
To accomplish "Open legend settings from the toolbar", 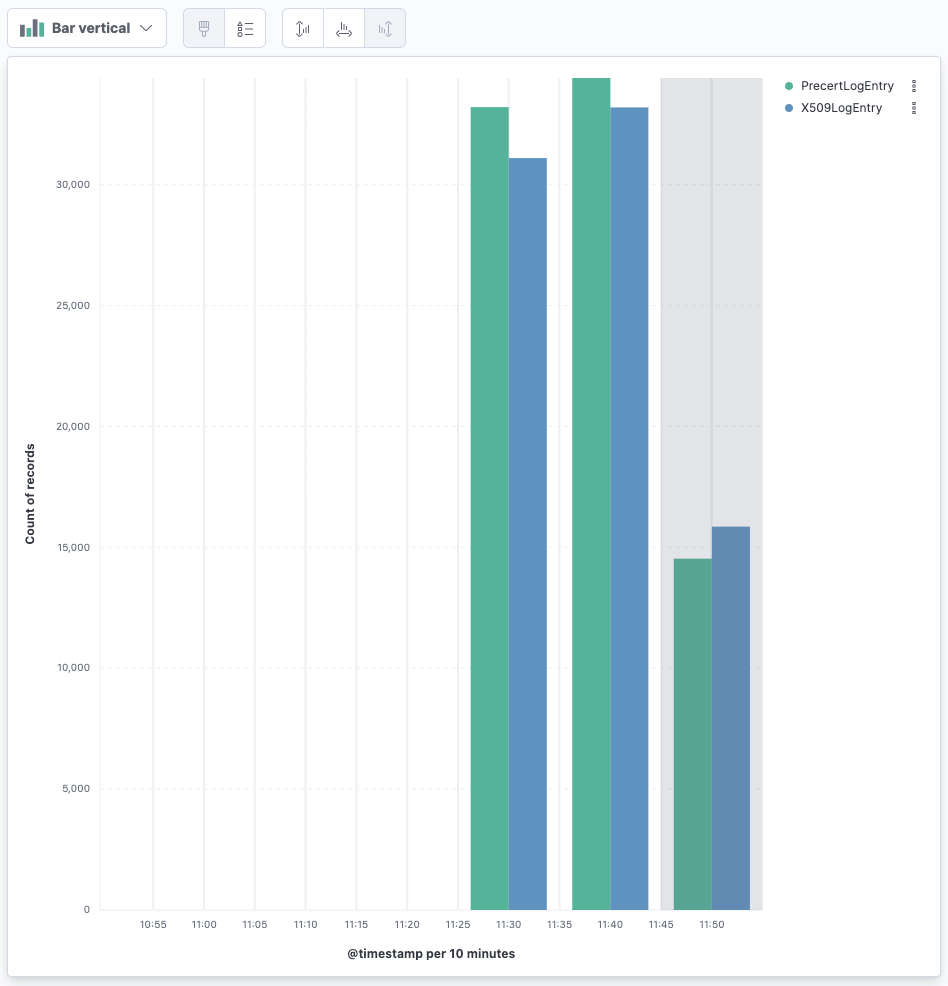I will [x=245, y=29].
